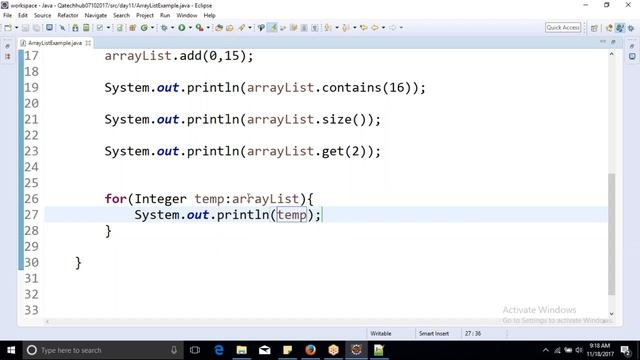
Task: Click the editor area Maximize icon
Action: pyautogui.click(x=613, y=42)
